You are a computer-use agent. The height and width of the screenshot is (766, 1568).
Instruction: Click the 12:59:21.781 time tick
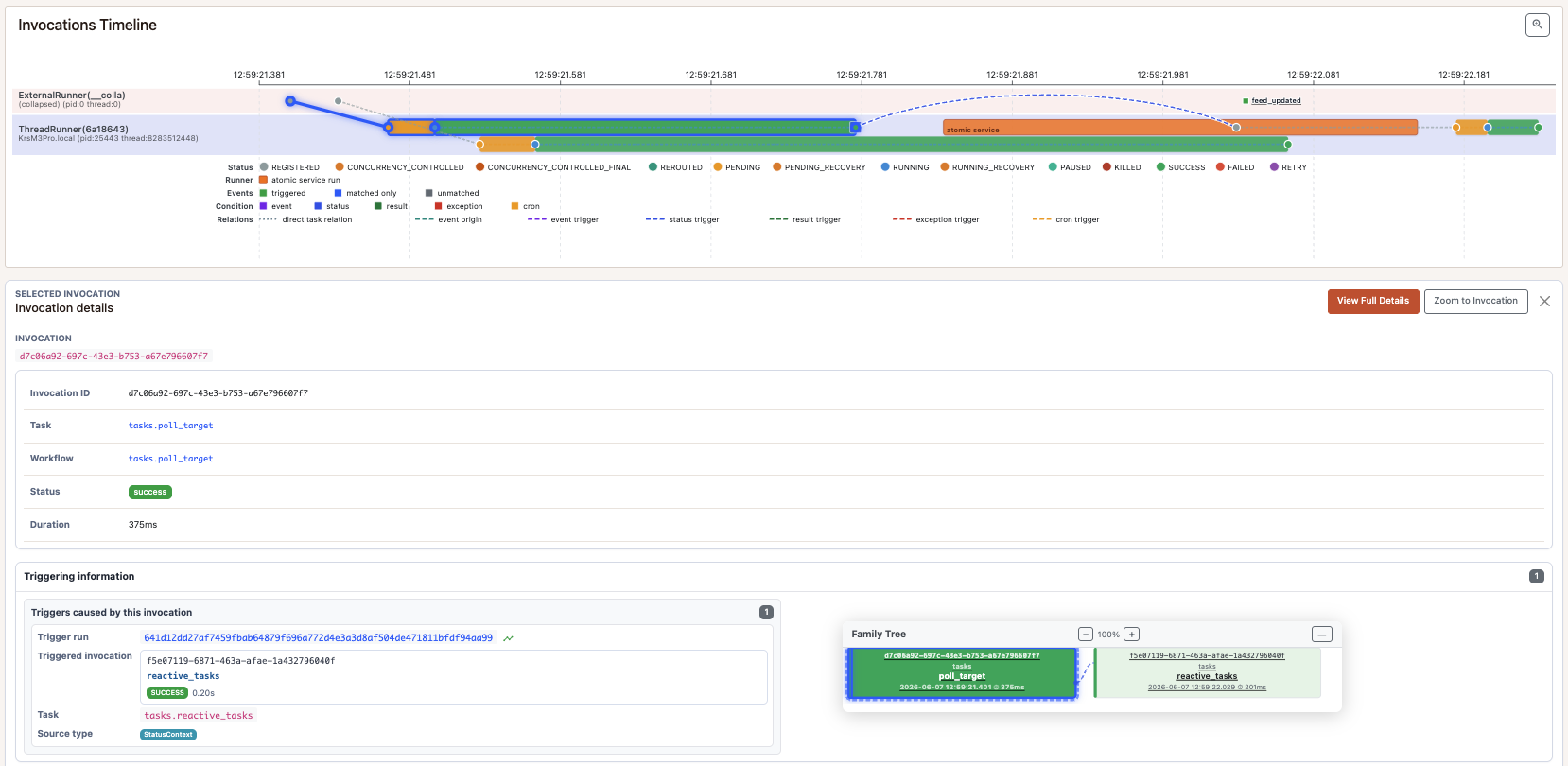(x=862, y=75)
